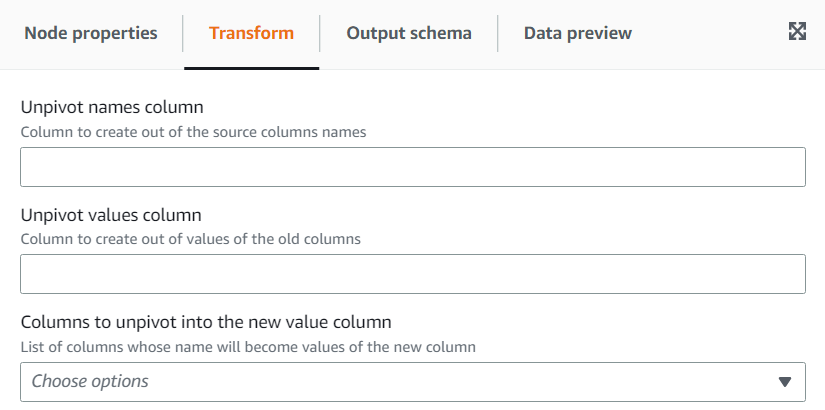
Task: Click the description about source columns names
Action: tap(193, 131)
